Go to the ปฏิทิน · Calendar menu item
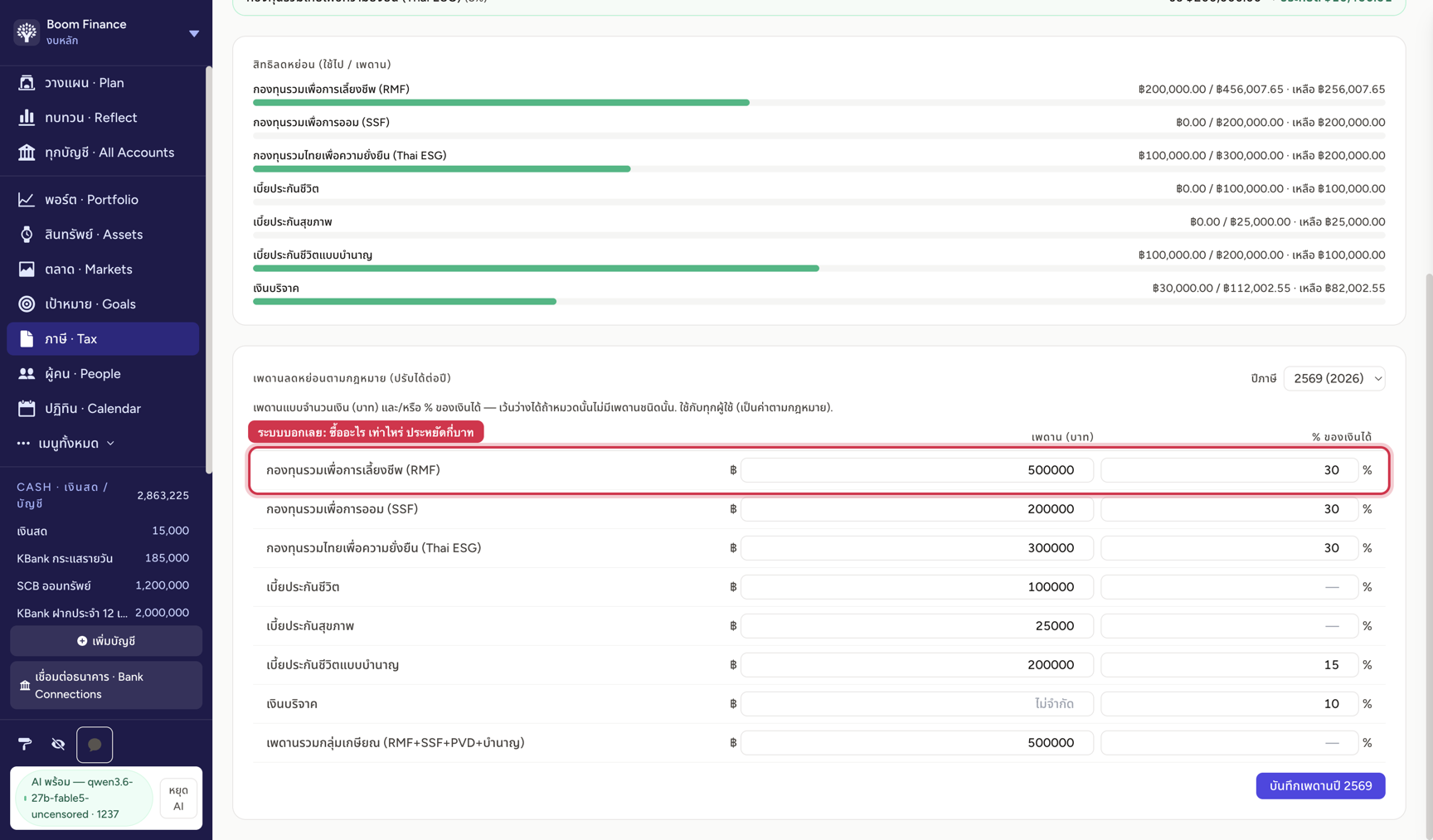 (x=103, y=408)
